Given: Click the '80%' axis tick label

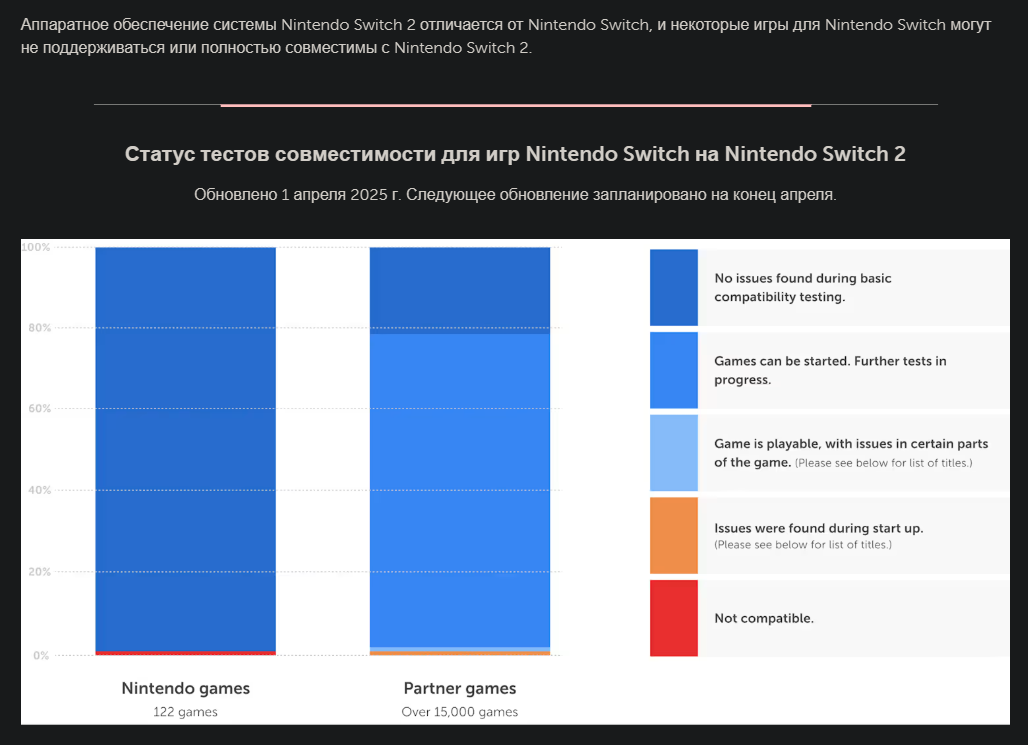Looking at the screenshot, I should 39,328.
